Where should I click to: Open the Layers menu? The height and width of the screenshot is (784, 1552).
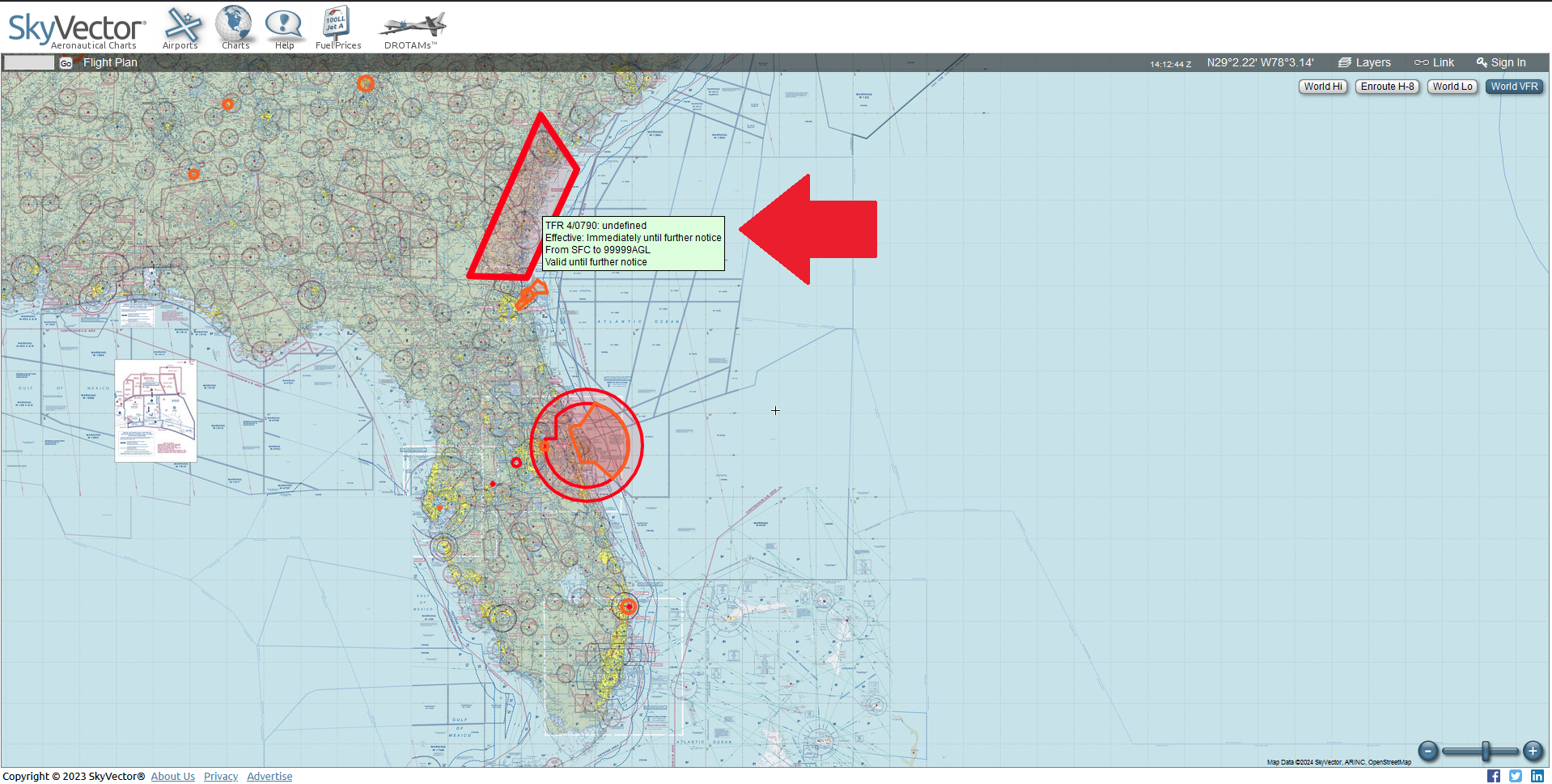coord(1364,62)
